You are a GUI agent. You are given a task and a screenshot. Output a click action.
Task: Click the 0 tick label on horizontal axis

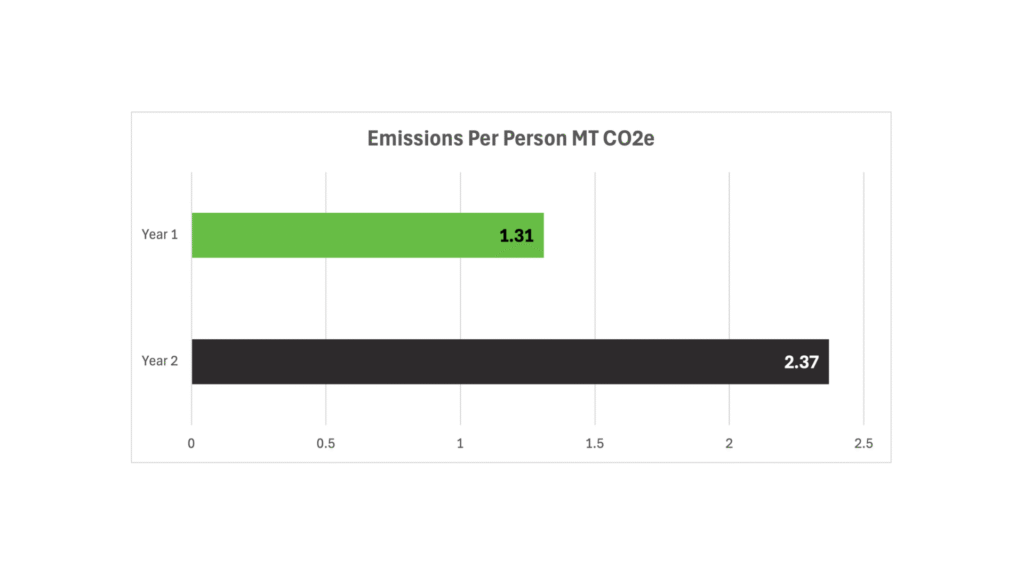point(192,443)
